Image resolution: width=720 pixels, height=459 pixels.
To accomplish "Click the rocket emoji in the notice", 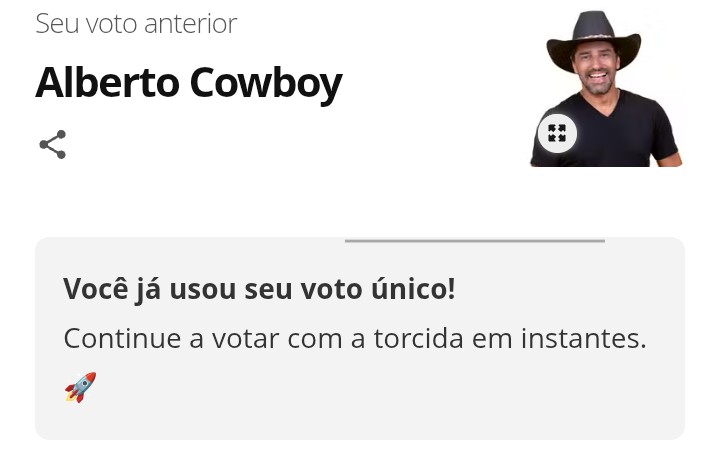I will 81,387.
